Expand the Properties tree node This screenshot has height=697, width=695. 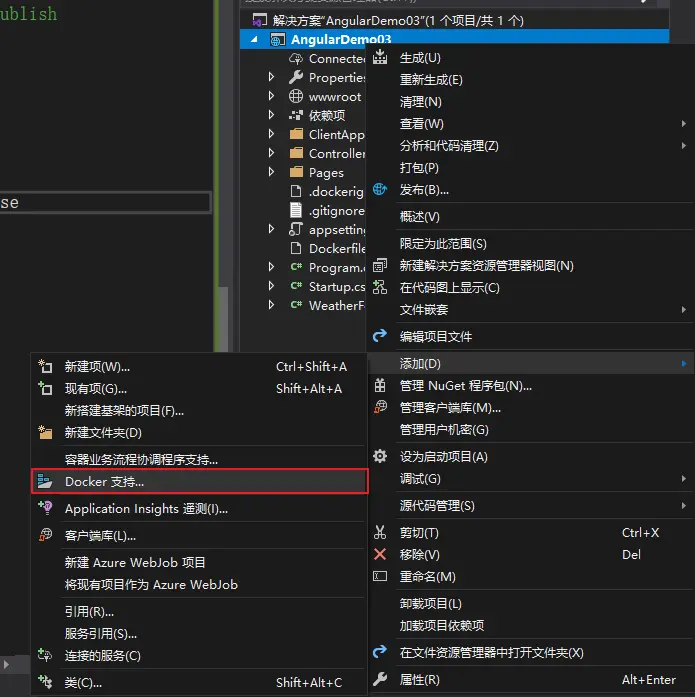coord(271,77)
